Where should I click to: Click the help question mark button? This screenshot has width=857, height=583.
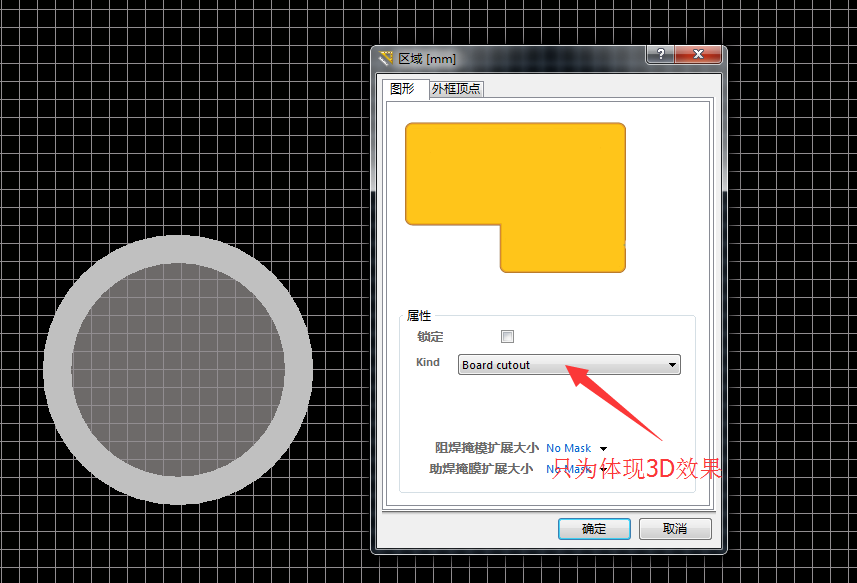(660, 55)
